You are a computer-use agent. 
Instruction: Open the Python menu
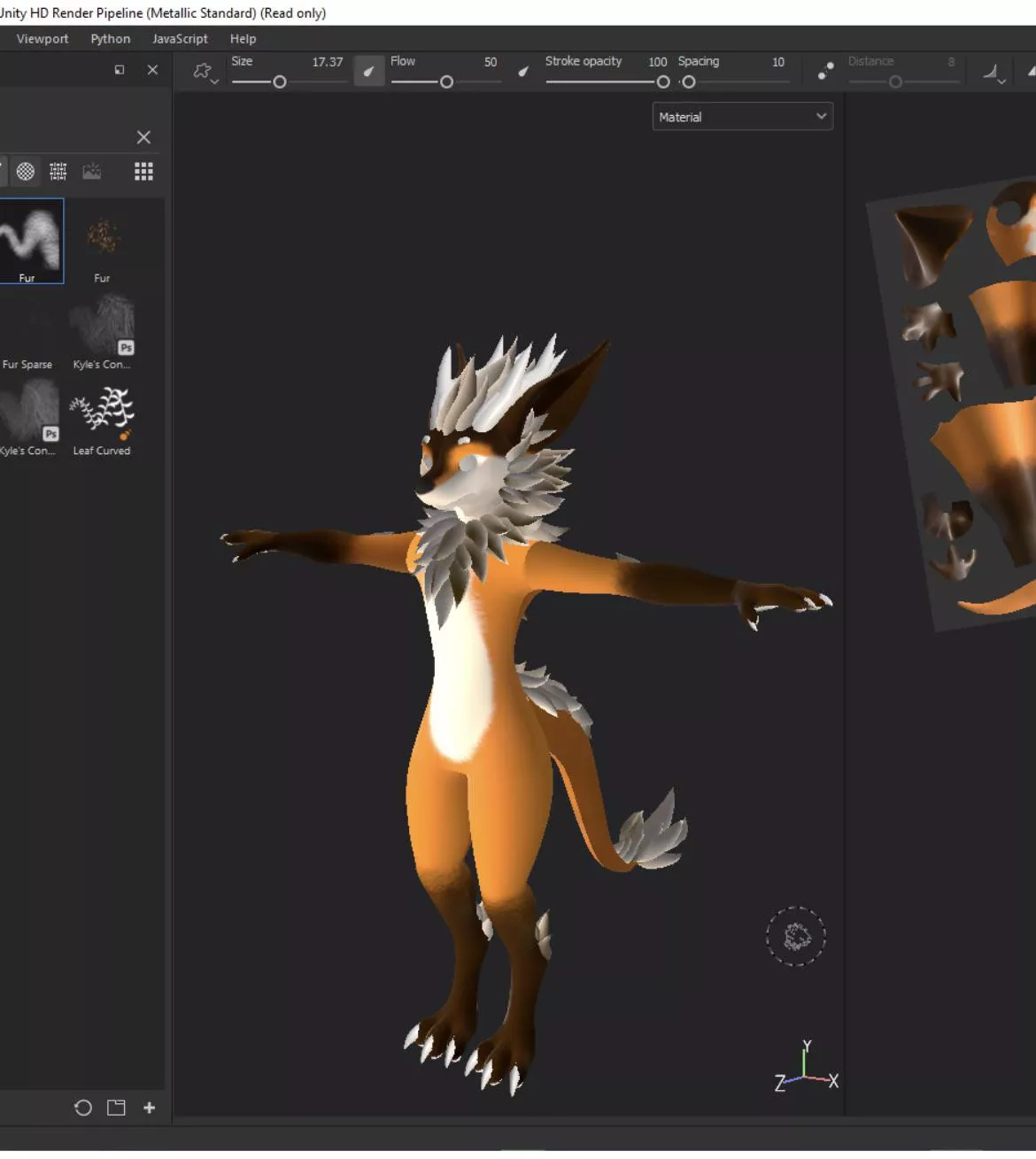tap(110, 38)
